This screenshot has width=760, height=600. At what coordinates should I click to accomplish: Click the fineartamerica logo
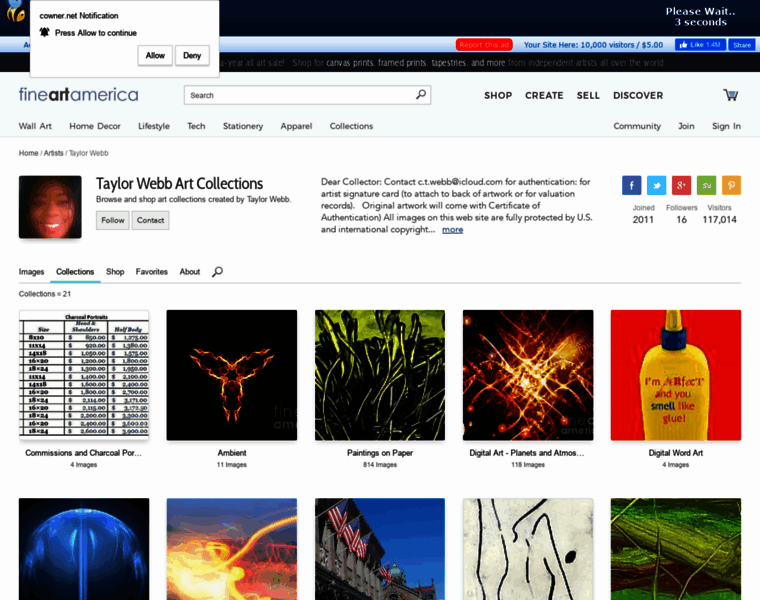pyautogui.click(x=79, y=95)
